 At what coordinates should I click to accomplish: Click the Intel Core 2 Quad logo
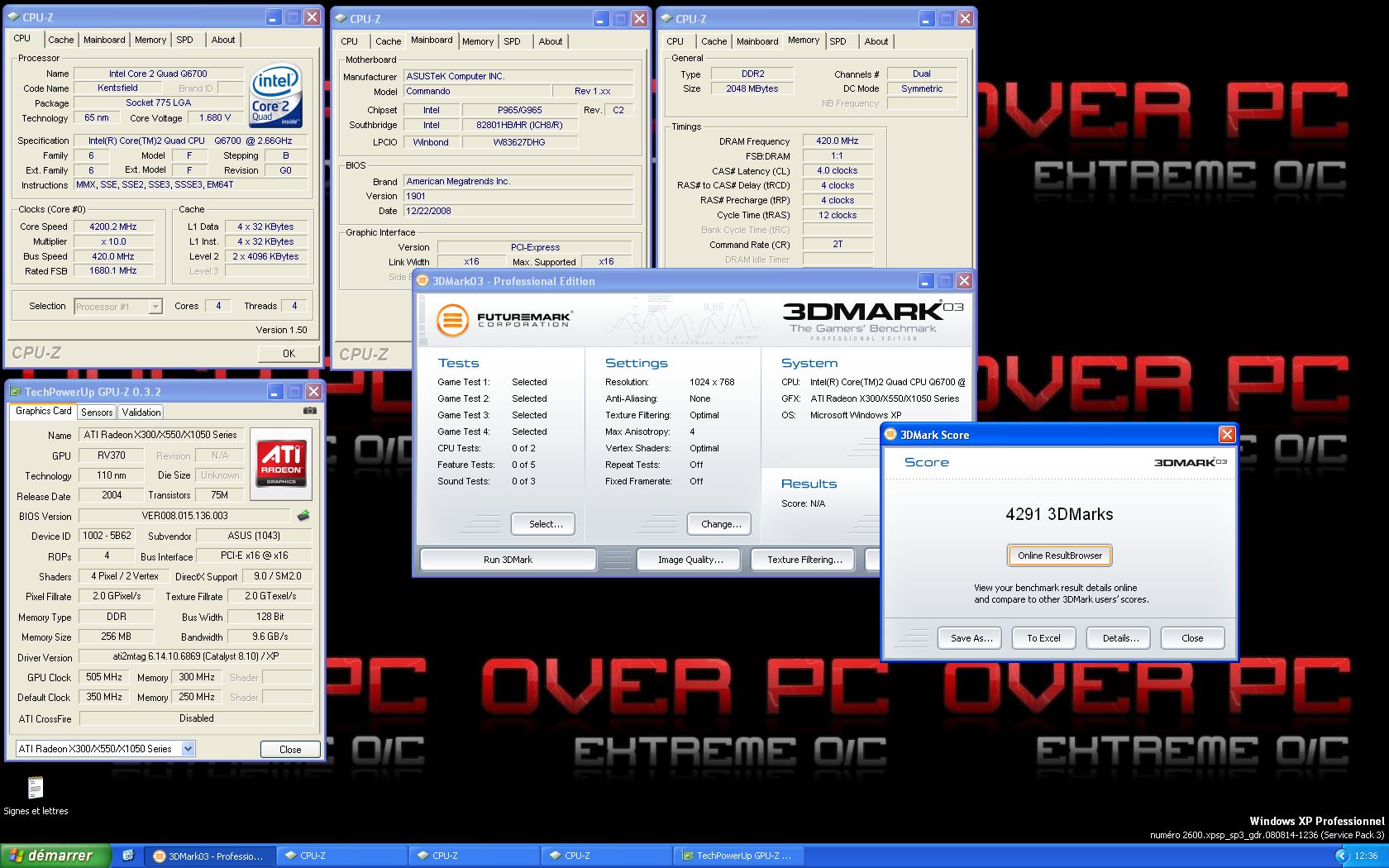(275, 98)
